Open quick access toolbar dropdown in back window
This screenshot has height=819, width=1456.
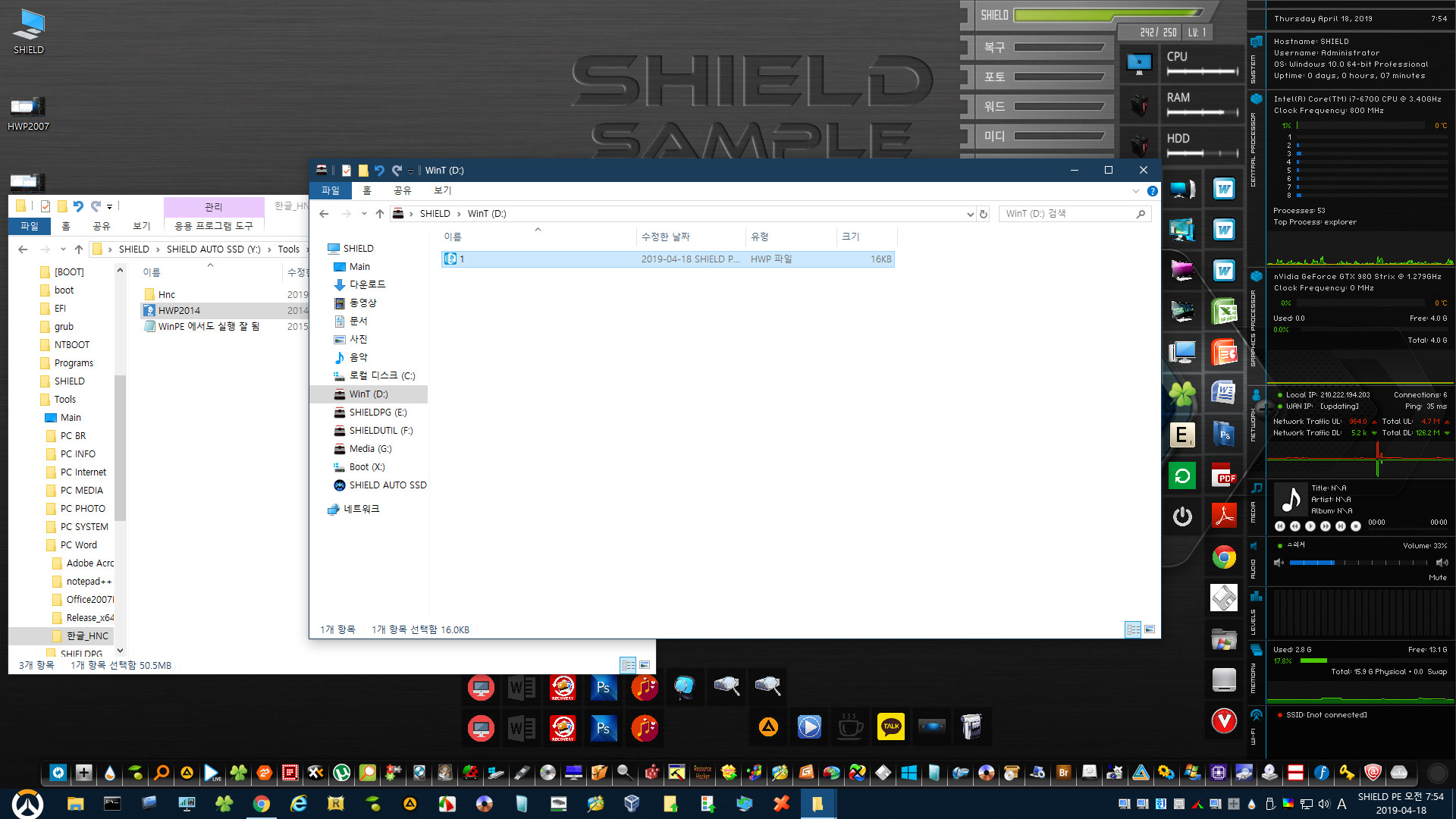click(109, 206)
